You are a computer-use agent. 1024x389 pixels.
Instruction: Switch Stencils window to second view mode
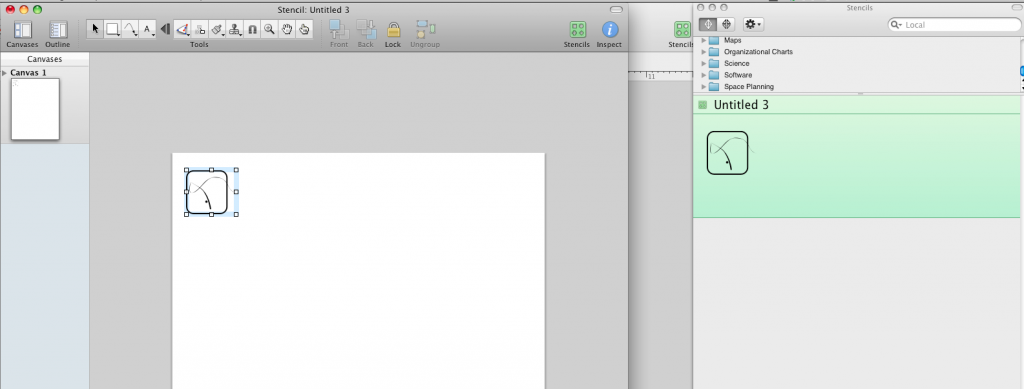pyautogui.click(x=726, y=24)
